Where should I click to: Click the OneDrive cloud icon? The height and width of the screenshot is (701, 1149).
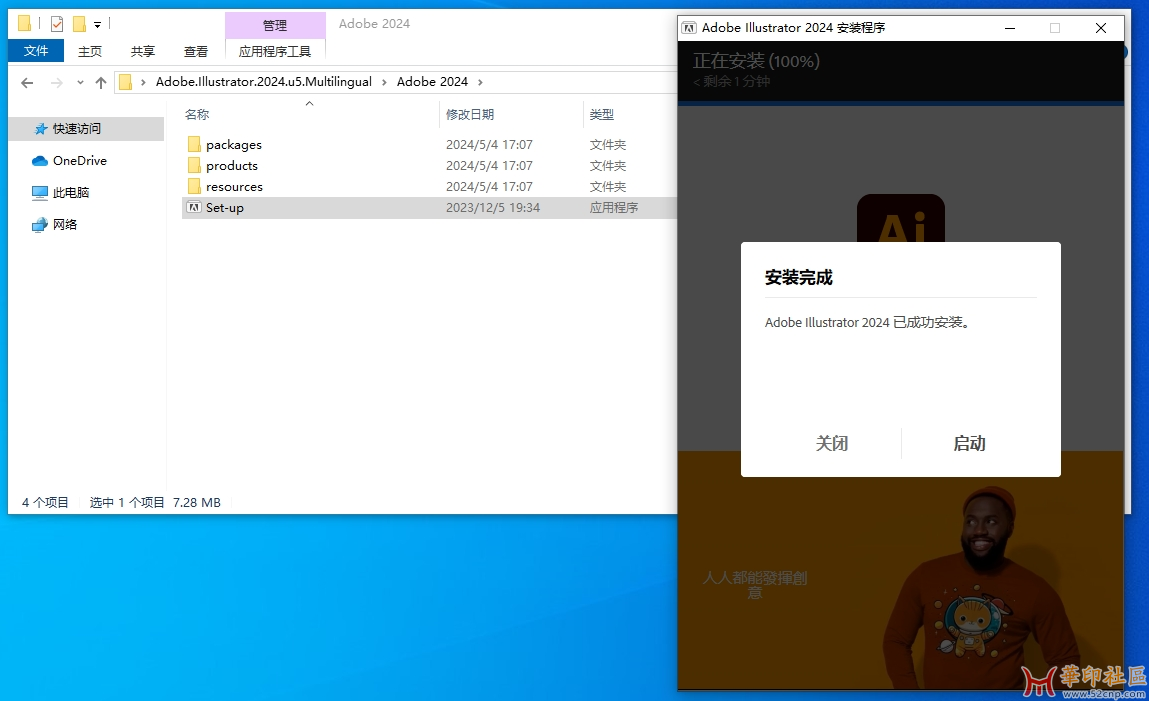(x=40, y=160)
